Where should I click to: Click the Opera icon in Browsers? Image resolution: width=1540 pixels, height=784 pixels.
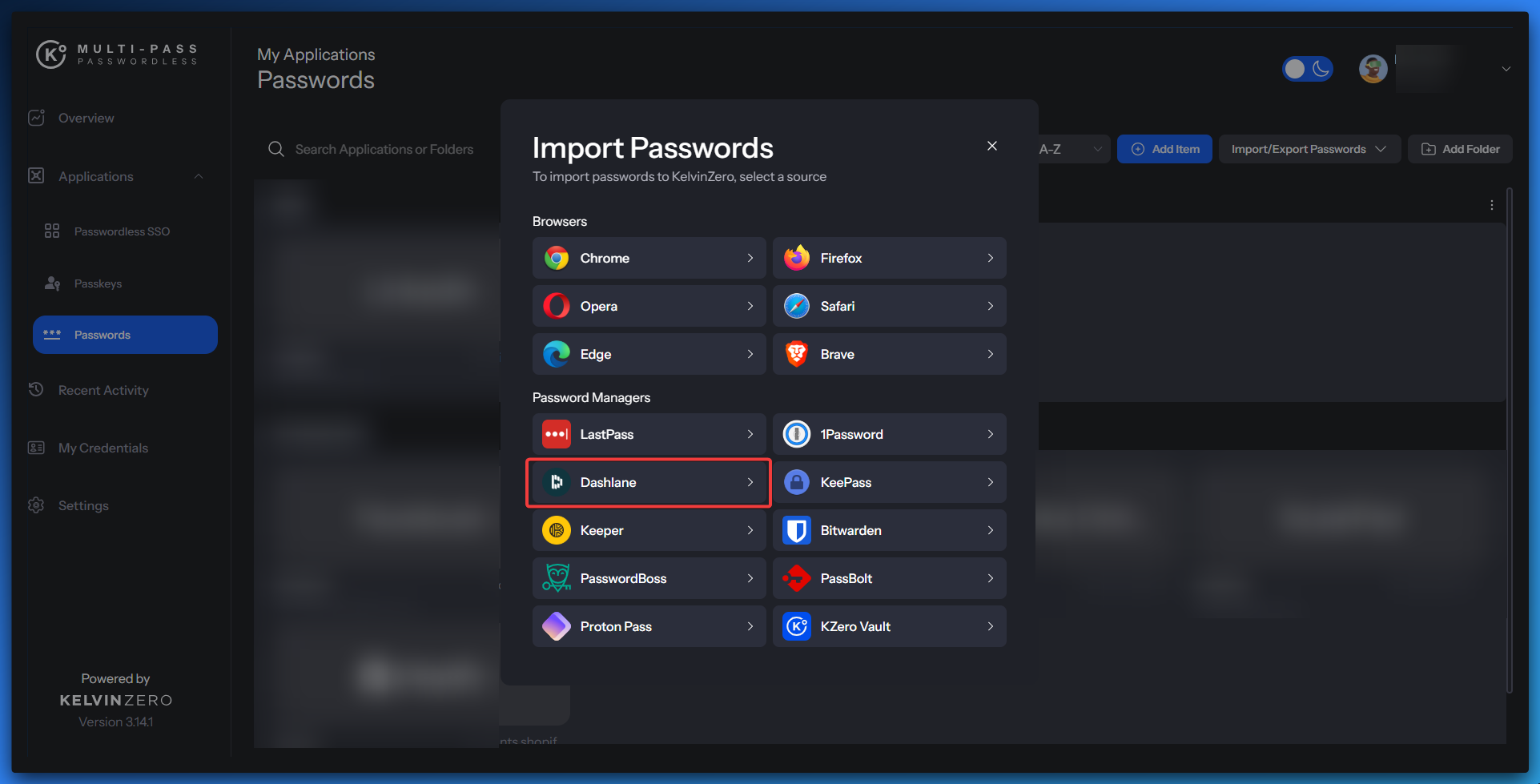557,306
